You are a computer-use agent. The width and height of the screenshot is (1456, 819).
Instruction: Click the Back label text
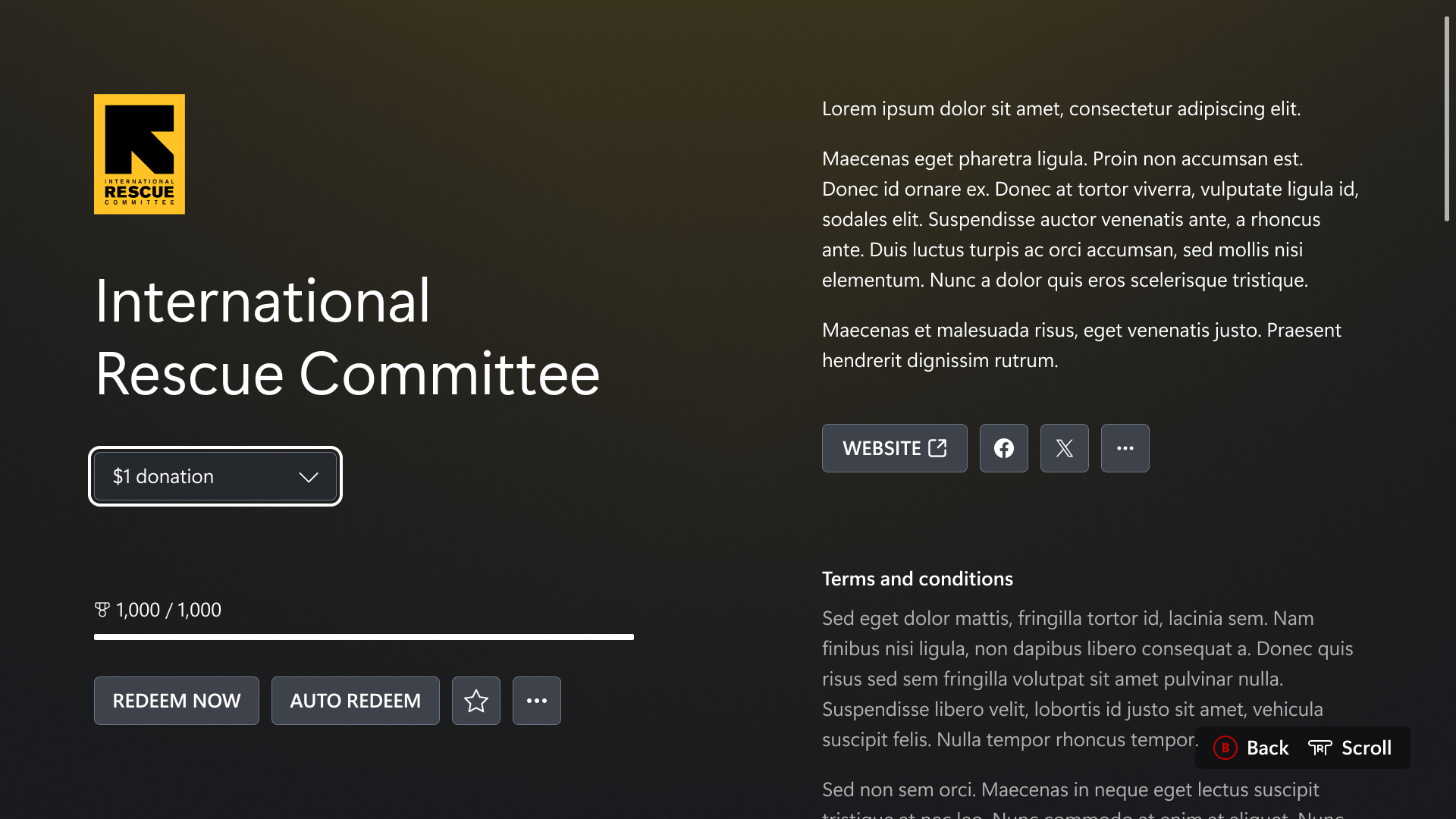[1268, 748]
